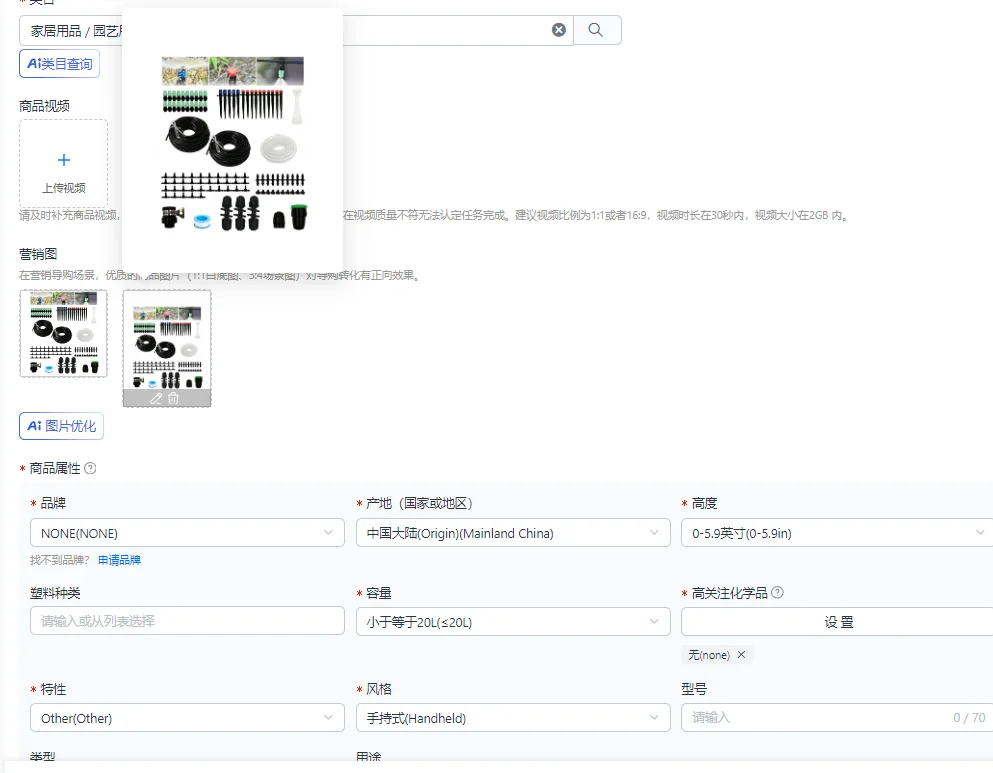Click the AI类目查询 button
Image resolution: width=993 pixels, height=773 pixels.
pos(60,64)
